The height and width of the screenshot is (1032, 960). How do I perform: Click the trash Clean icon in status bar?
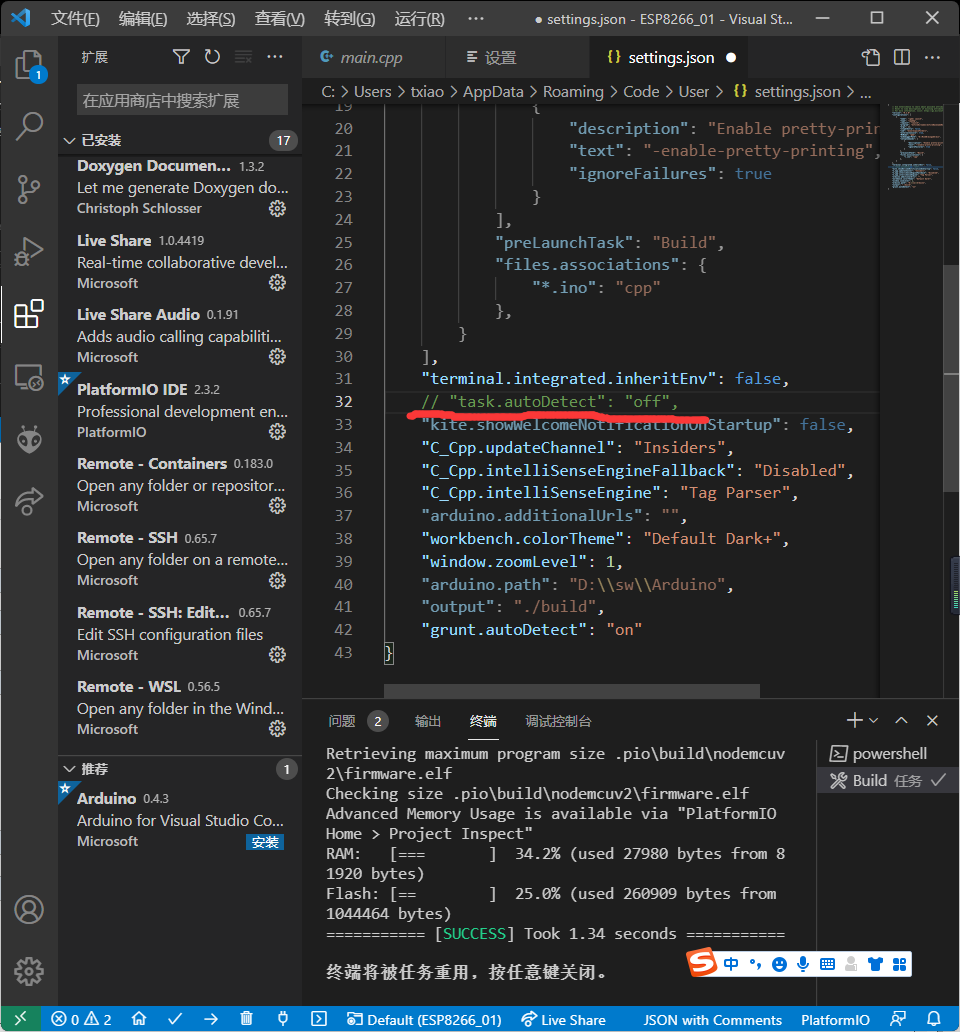[247, 1019]
